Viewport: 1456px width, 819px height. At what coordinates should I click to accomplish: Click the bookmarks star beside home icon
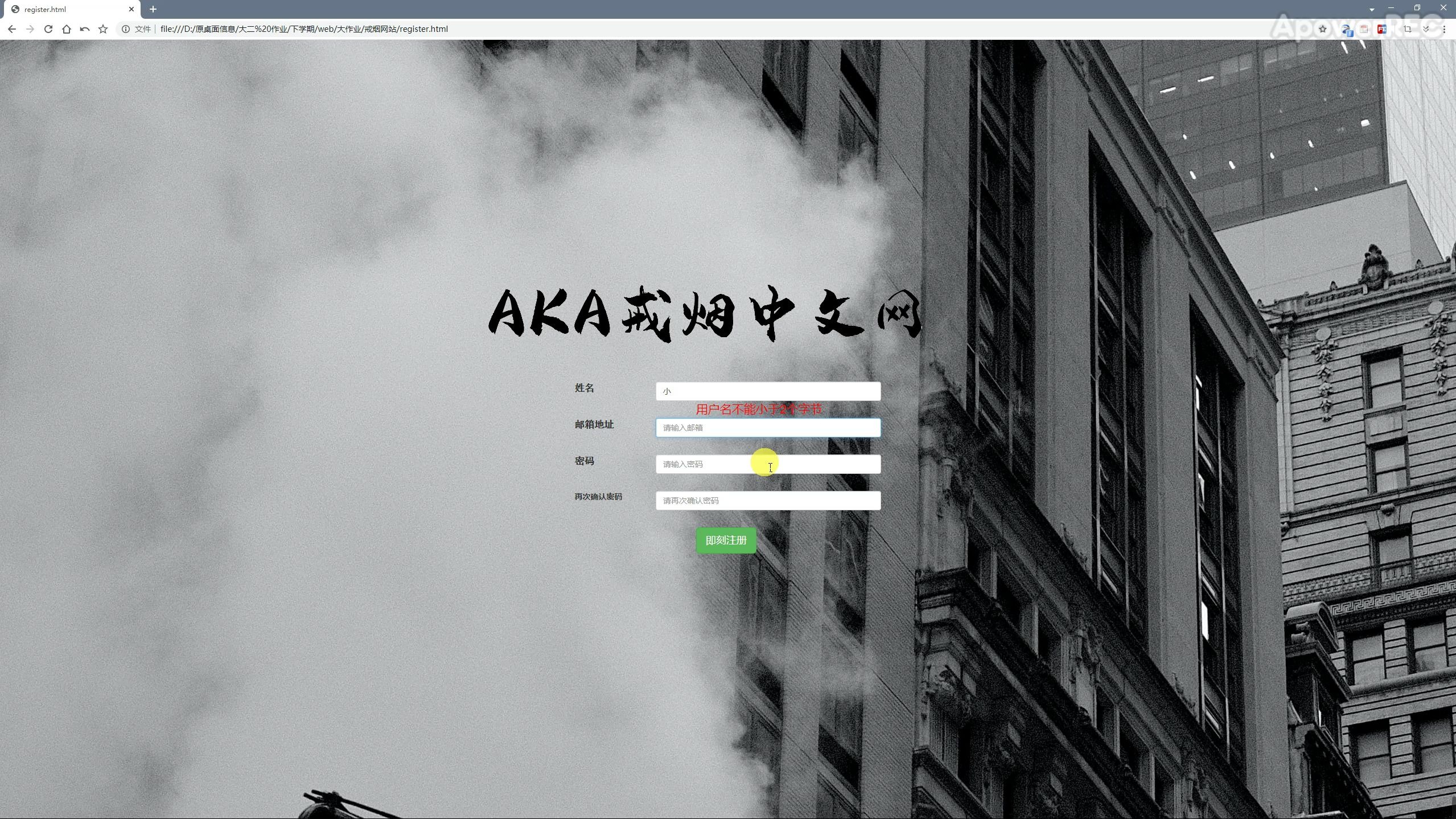(x=103, y=29)
